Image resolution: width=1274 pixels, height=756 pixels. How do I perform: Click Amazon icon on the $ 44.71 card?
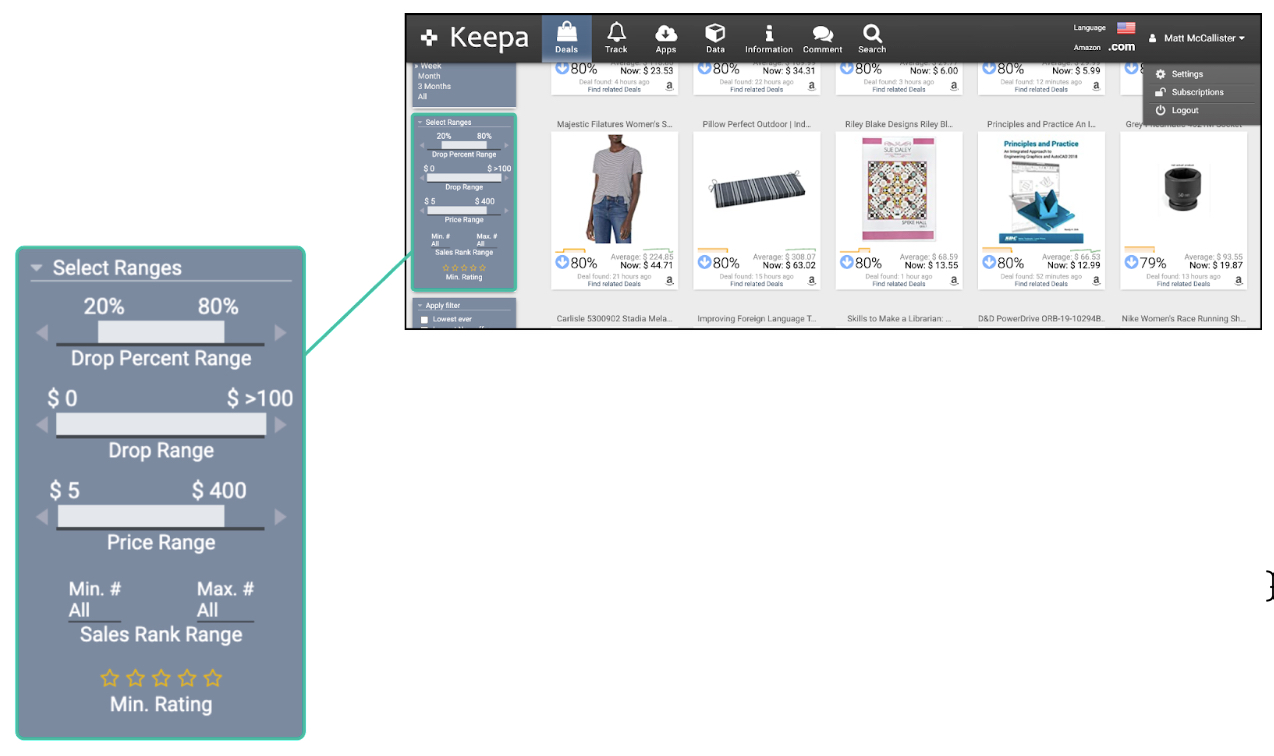[x=669, y=283]
